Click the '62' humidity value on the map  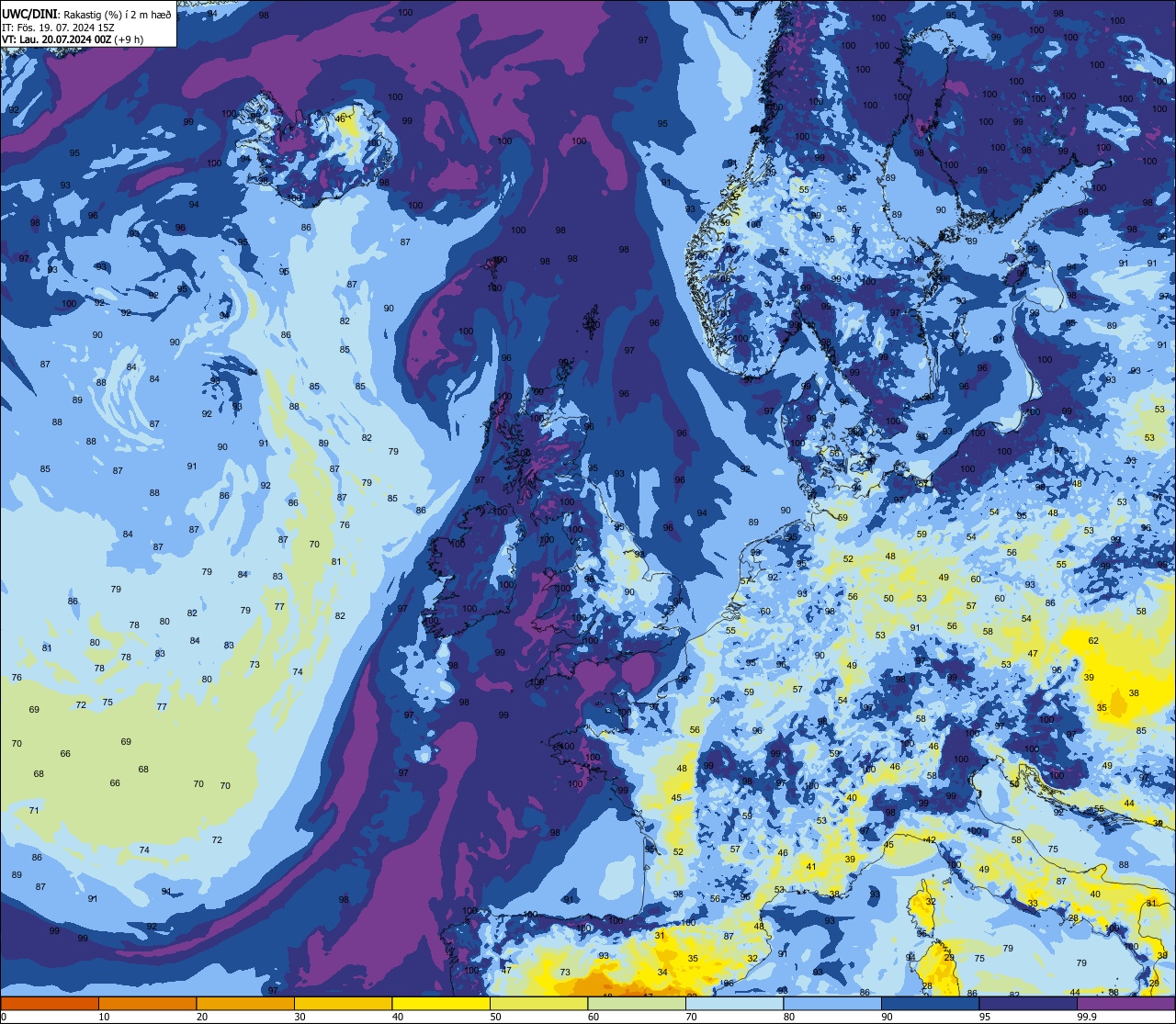pyautogui.click(x=1093, y=641)
